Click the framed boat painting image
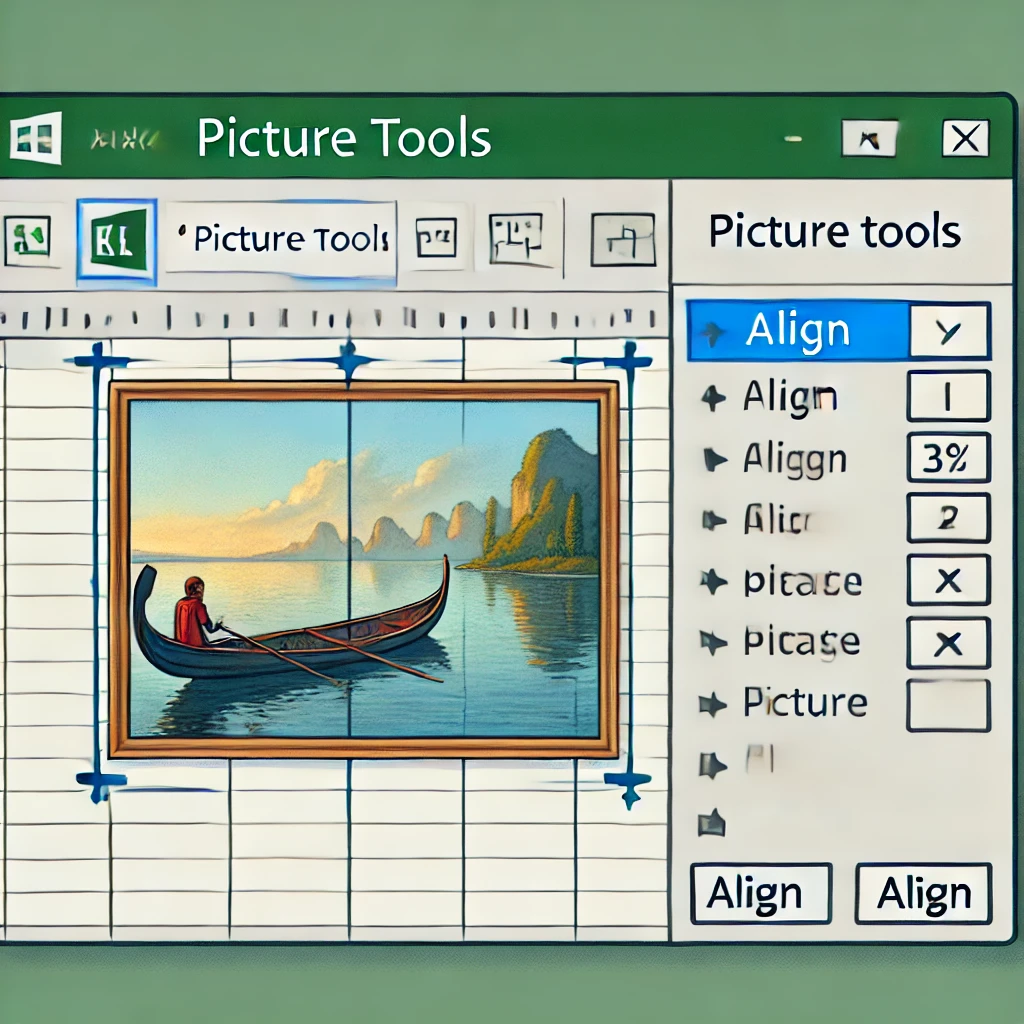The image size is (1024, 1024). click(364, 569)
